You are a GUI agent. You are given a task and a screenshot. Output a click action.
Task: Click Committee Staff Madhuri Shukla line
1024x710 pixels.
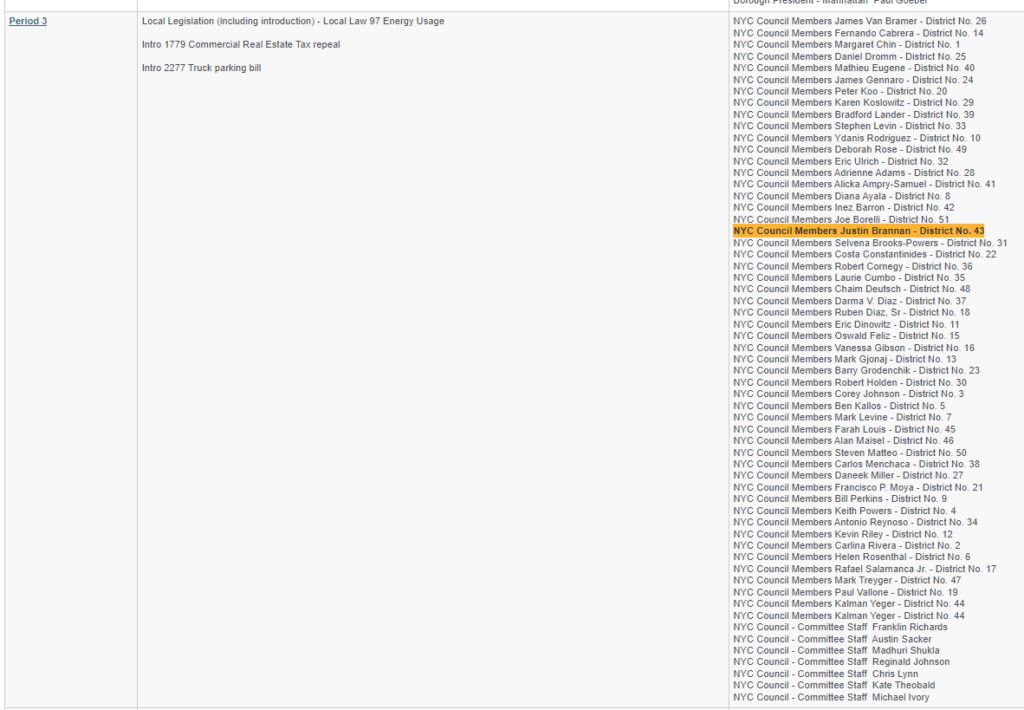pos(836,650)
